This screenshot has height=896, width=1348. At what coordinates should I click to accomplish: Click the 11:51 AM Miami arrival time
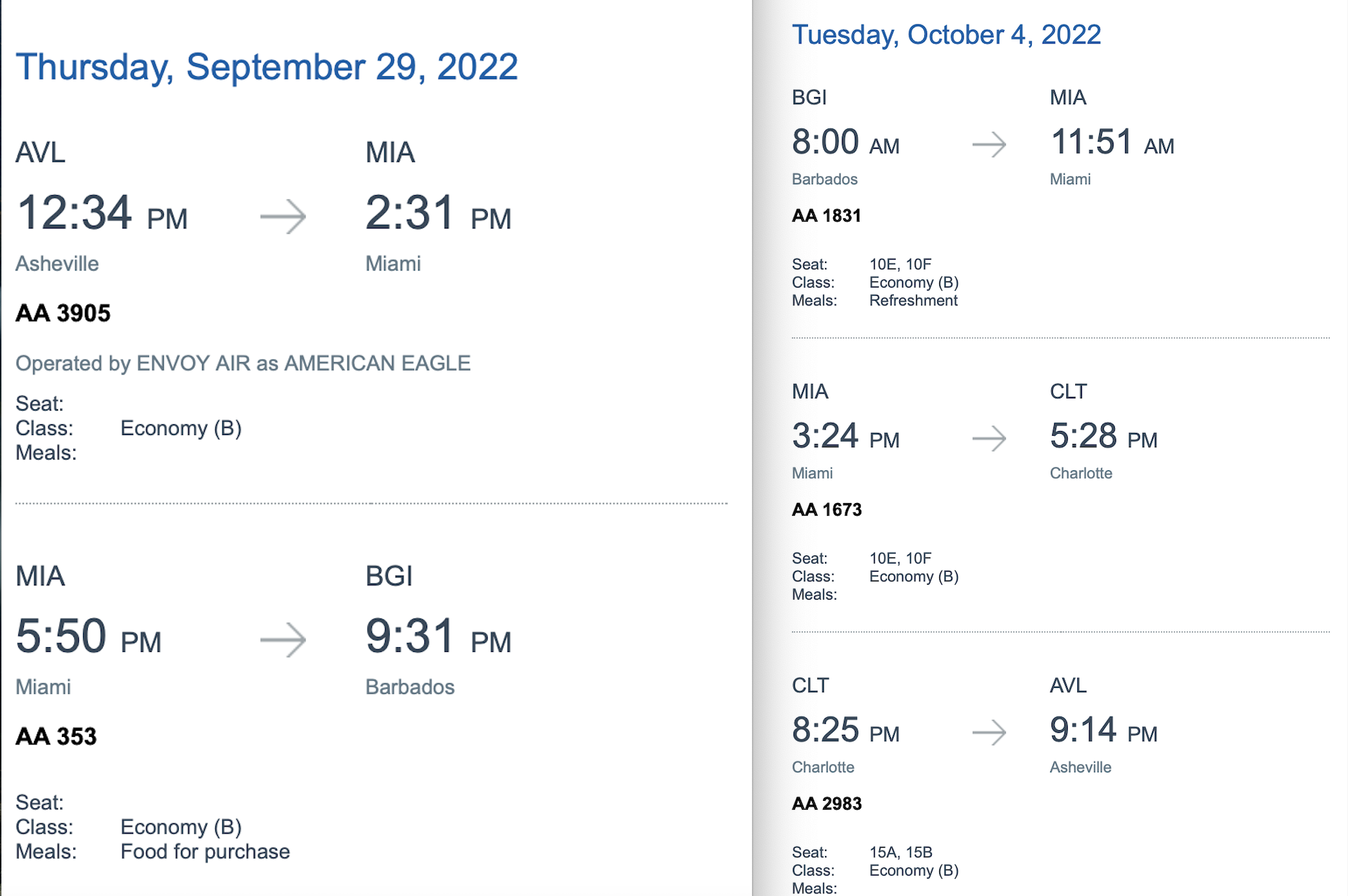click(1113, 143)
